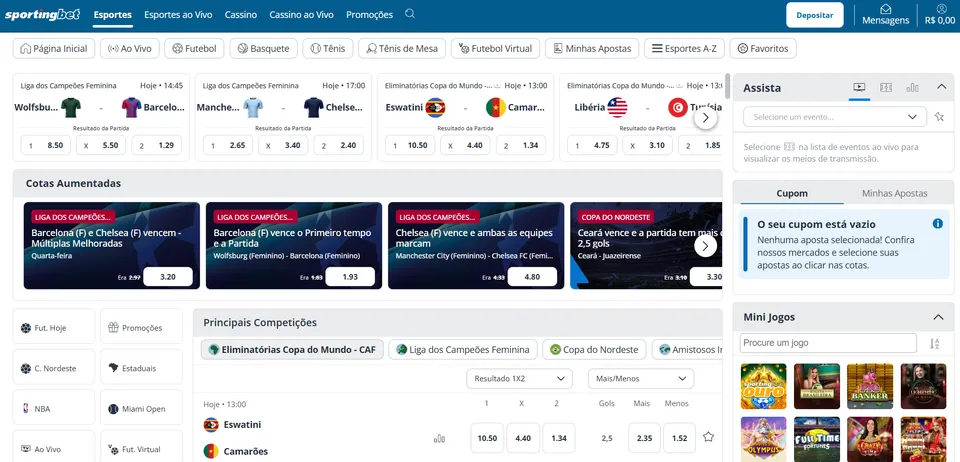Image resolution: width=960 pixels, height=462 pixels.
Task: Open Estaduais shortcut tile
Action: pos(141,367)
